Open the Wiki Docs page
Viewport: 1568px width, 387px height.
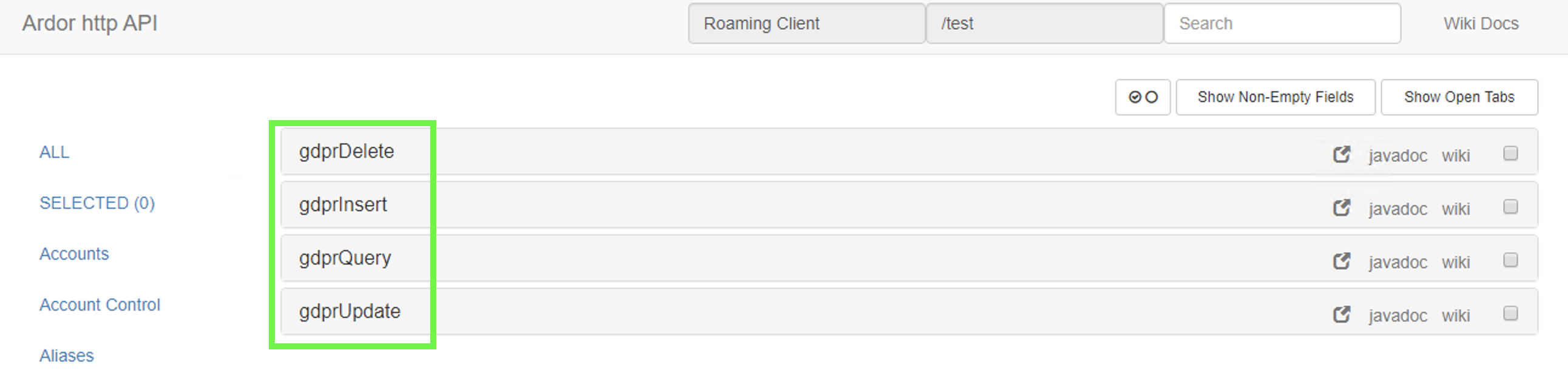[x=1481, y=23]
